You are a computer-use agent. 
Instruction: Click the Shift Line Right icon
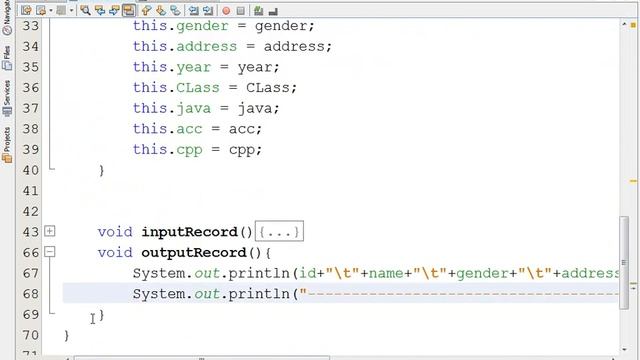(208, 10)
